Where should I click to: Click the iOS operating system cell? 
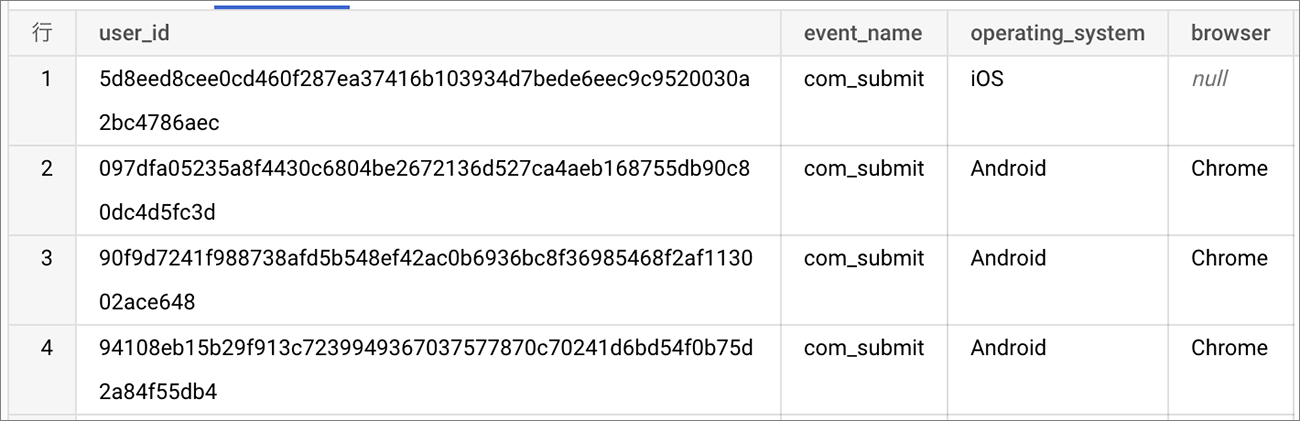coord(986,78)
